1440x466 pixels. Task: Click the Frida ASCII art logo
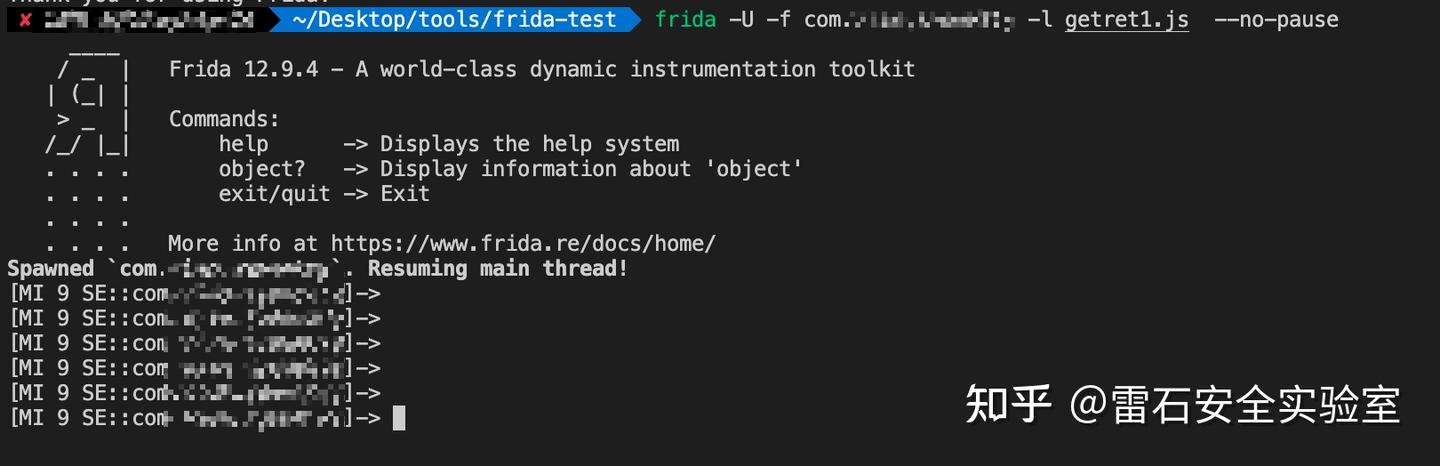point(88,145)
